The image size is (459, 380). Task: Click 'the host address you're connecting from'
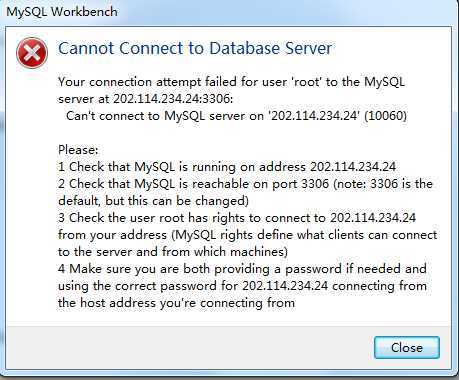[x=176, y=303]
